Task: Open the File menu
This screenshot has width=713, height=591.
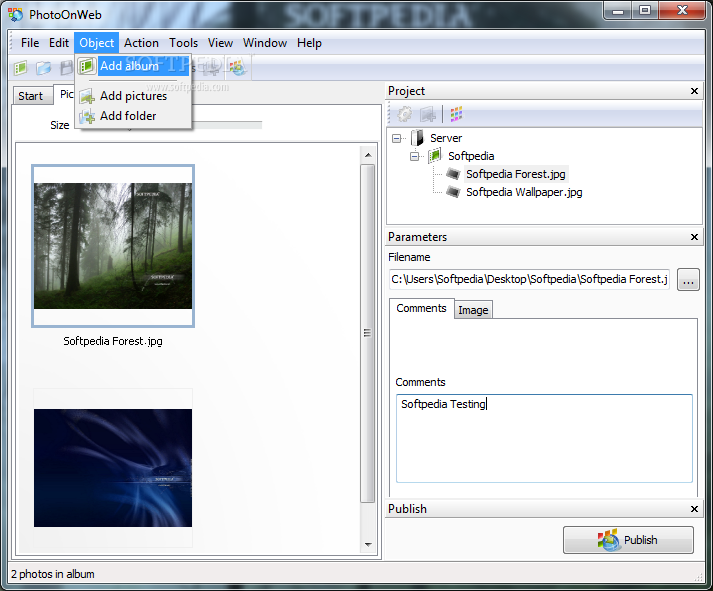Action: (x=30, y=43)
